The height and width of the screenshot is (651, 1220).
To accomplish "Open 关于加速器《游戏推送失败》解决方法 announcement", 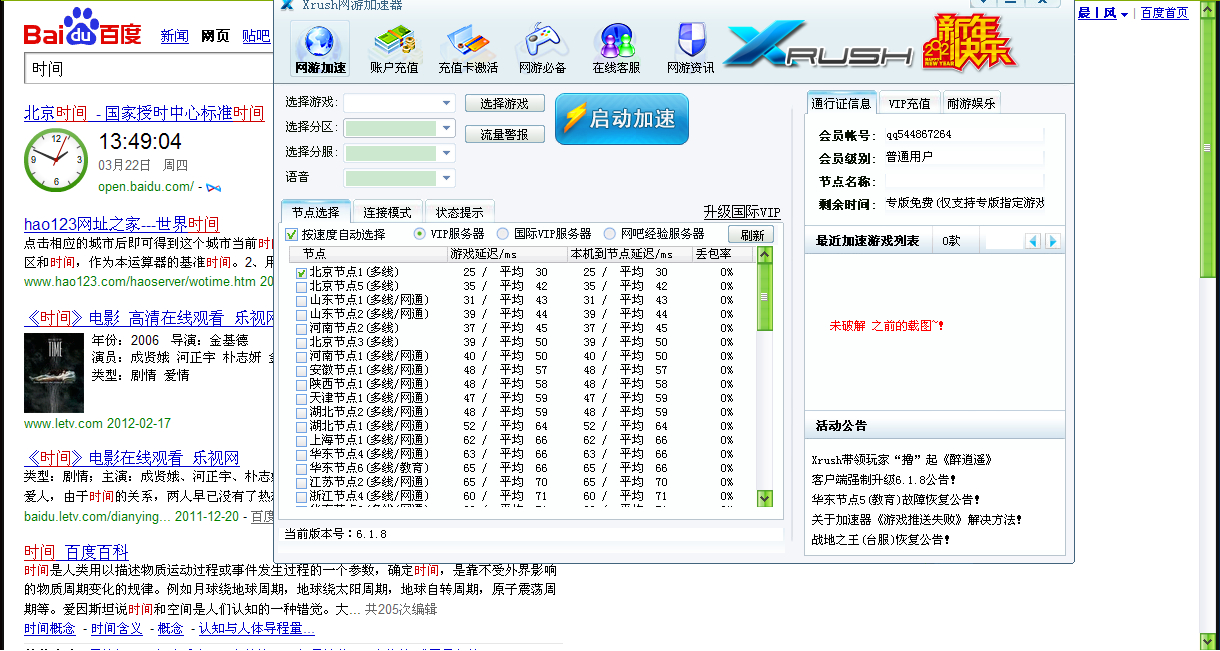I will 917,519.
